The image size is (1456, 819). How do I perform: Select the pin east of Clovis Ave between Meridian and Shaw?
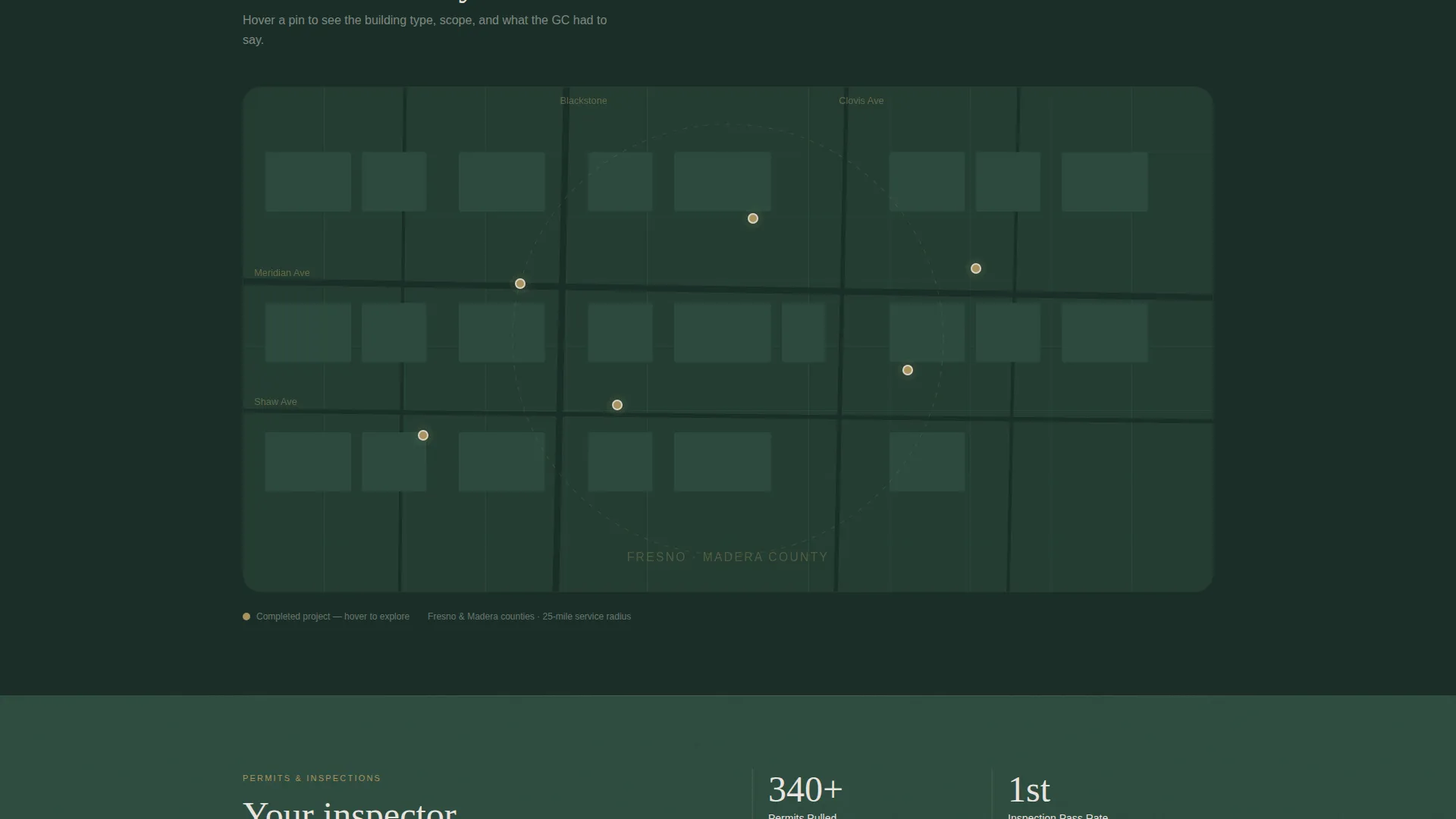pyautogui.click(x=908, y=370)
